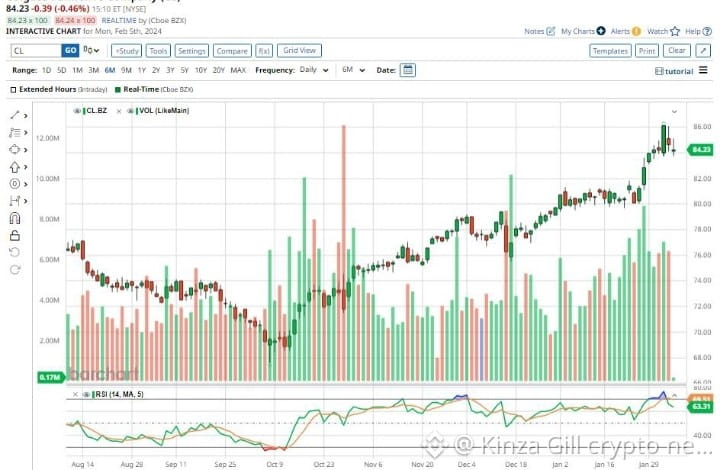Expand the target annotation submenu arrow
The height and width of the screenshot is (470, 720).
pyautogui.click(x=26, y=184)
